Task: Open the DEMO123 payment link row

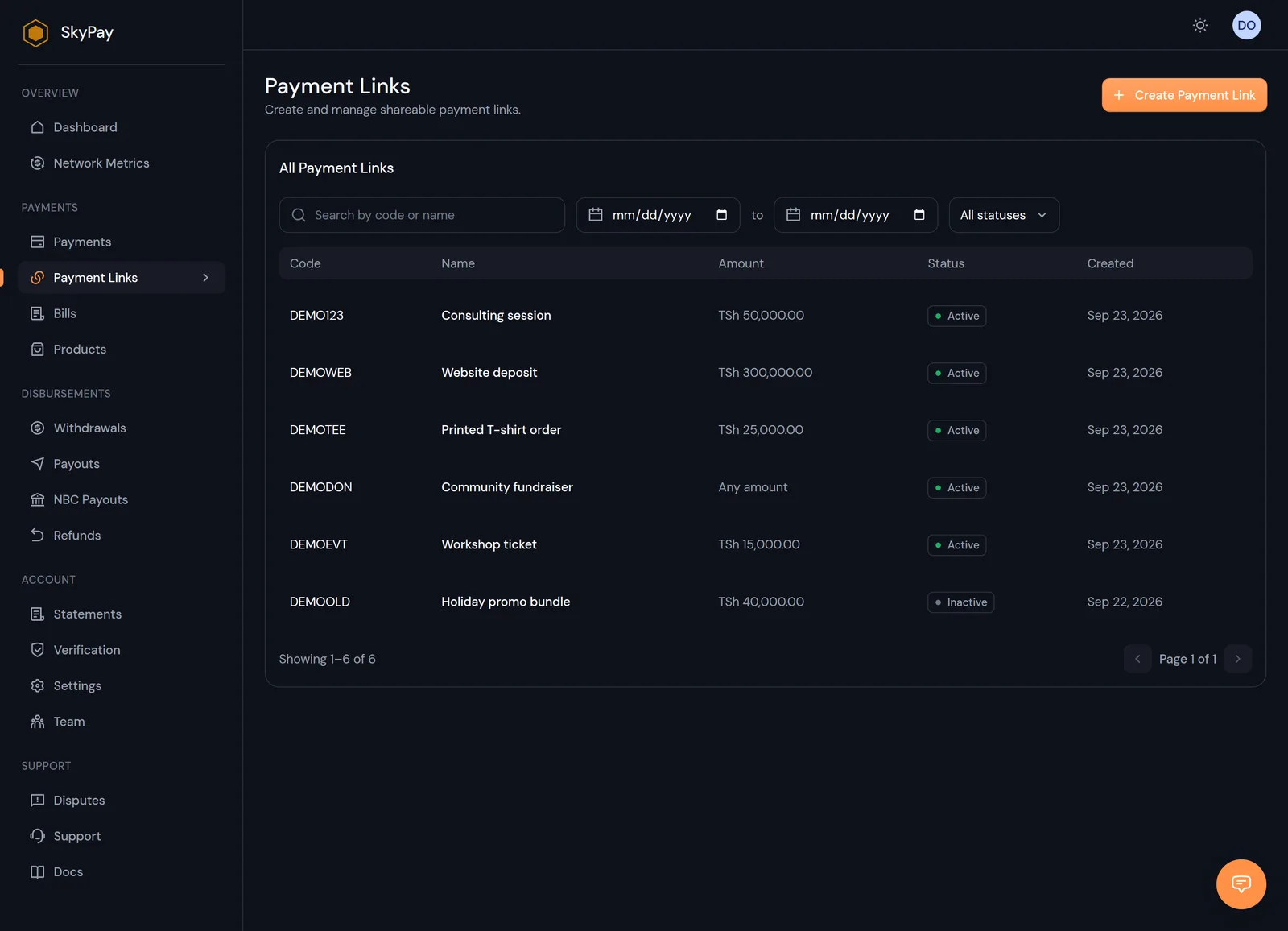Action: pyautogui.click(x=766, y=316)
